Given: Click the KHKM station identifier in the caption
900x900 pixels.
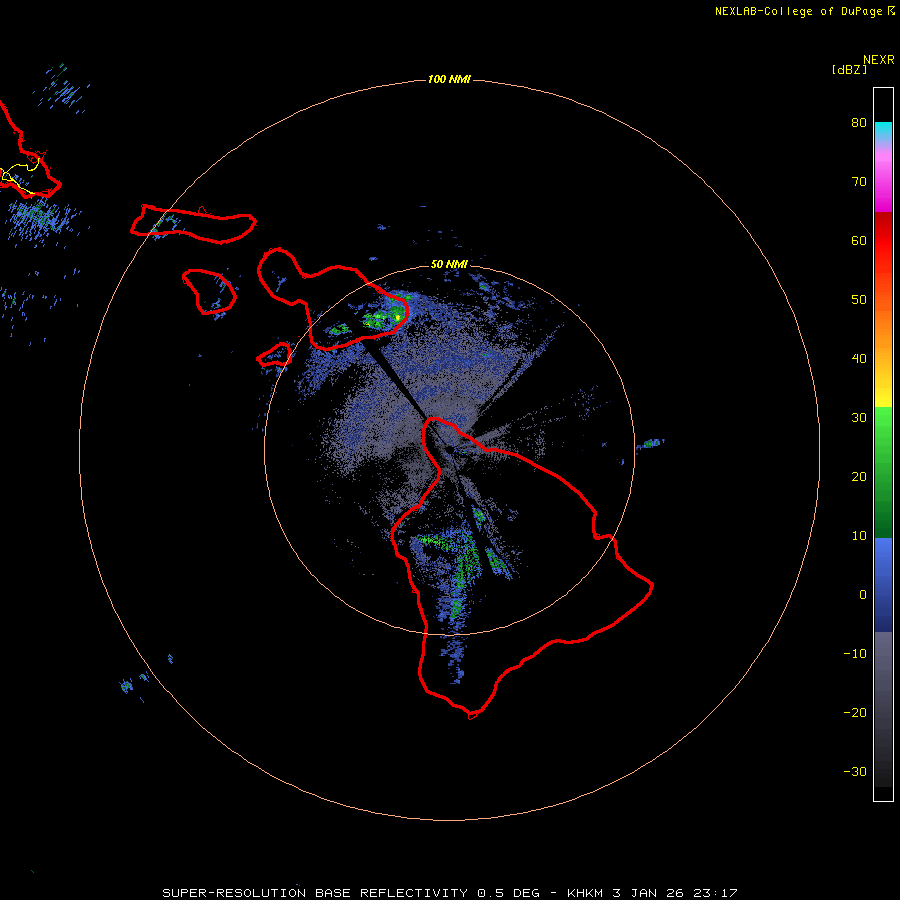Looking at the screenshot, I should tap(587, 893).
